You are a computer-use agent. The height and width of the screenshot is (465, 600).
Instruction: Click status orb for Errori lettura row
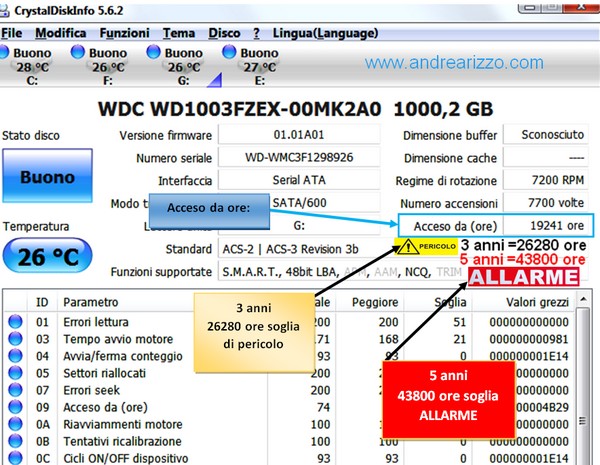point(15,321)
